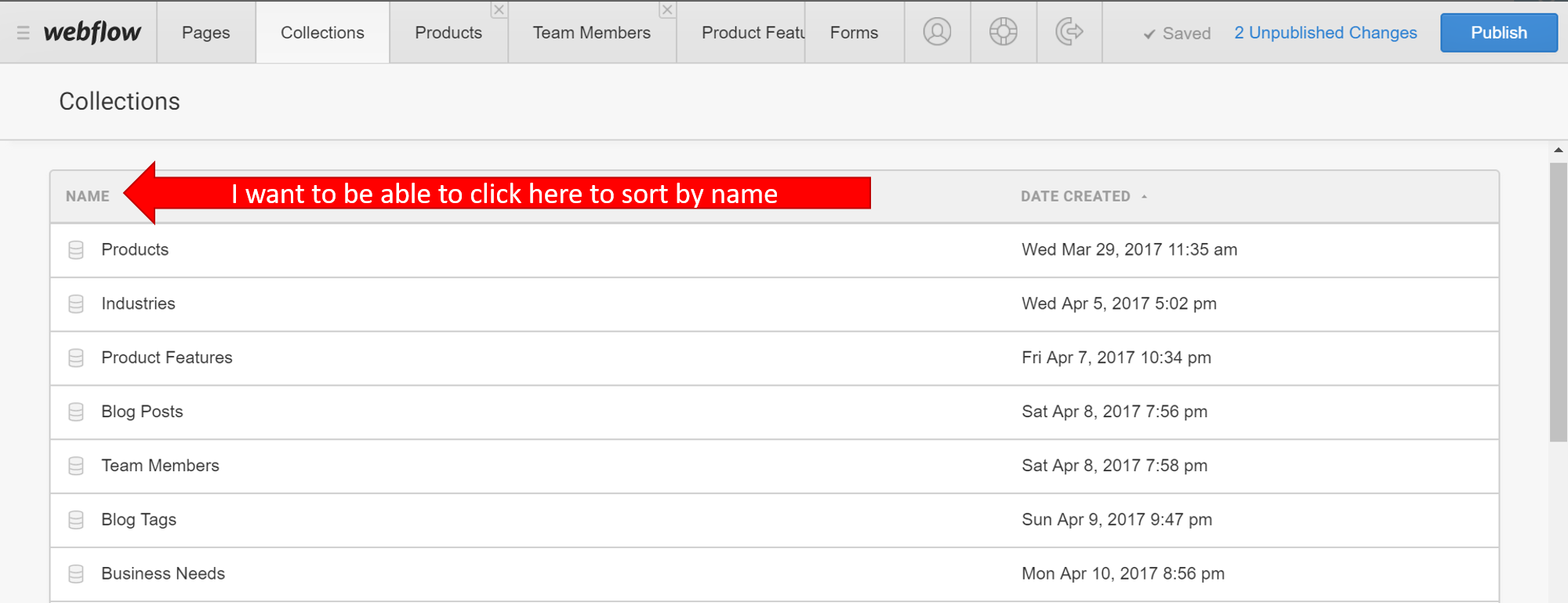The image size is (1568, 603).
Task: Click the Name column header
Action: [x=88, y=196]
